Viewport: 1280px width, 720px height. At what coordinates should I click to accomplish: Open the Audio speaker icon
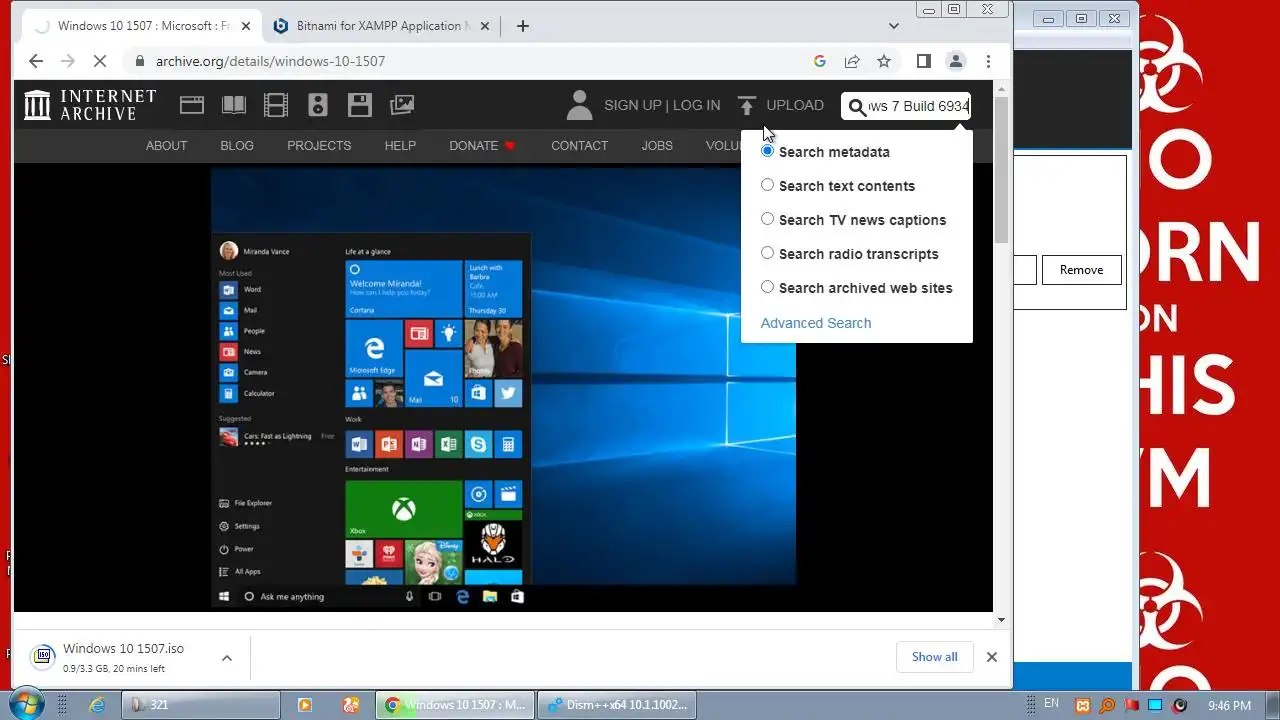pos(318,105)
